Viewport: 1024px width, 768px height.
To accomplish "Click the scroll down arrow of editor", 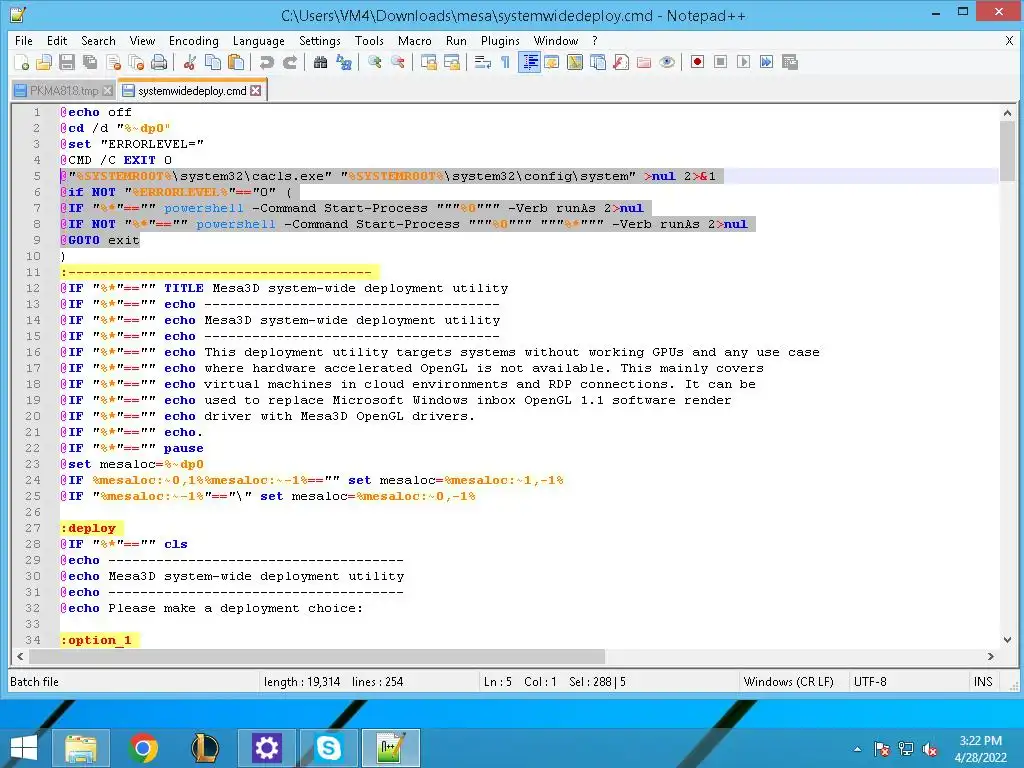I will pyautogui.click(x=1007, y=640).
